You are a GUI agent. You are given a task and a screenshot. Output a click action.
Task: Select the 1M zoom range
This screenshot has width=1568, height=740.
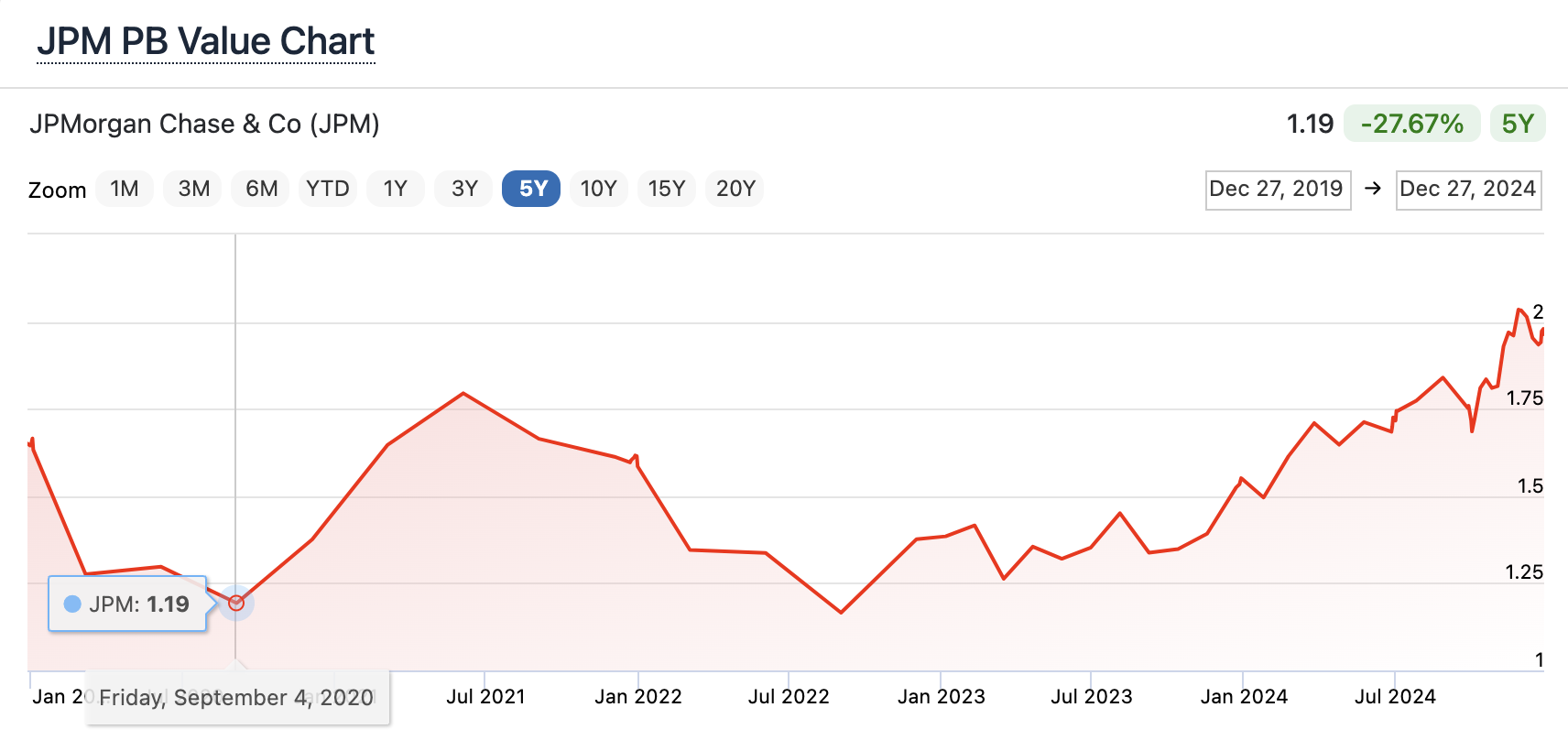(x=125, y=189)
